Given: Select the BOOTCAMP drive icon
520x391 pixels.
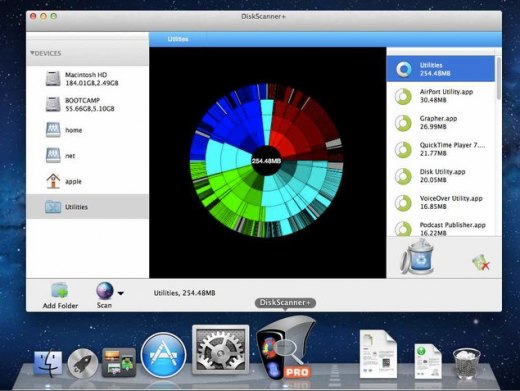Looking at the screenshot, I should click(53, 104).
